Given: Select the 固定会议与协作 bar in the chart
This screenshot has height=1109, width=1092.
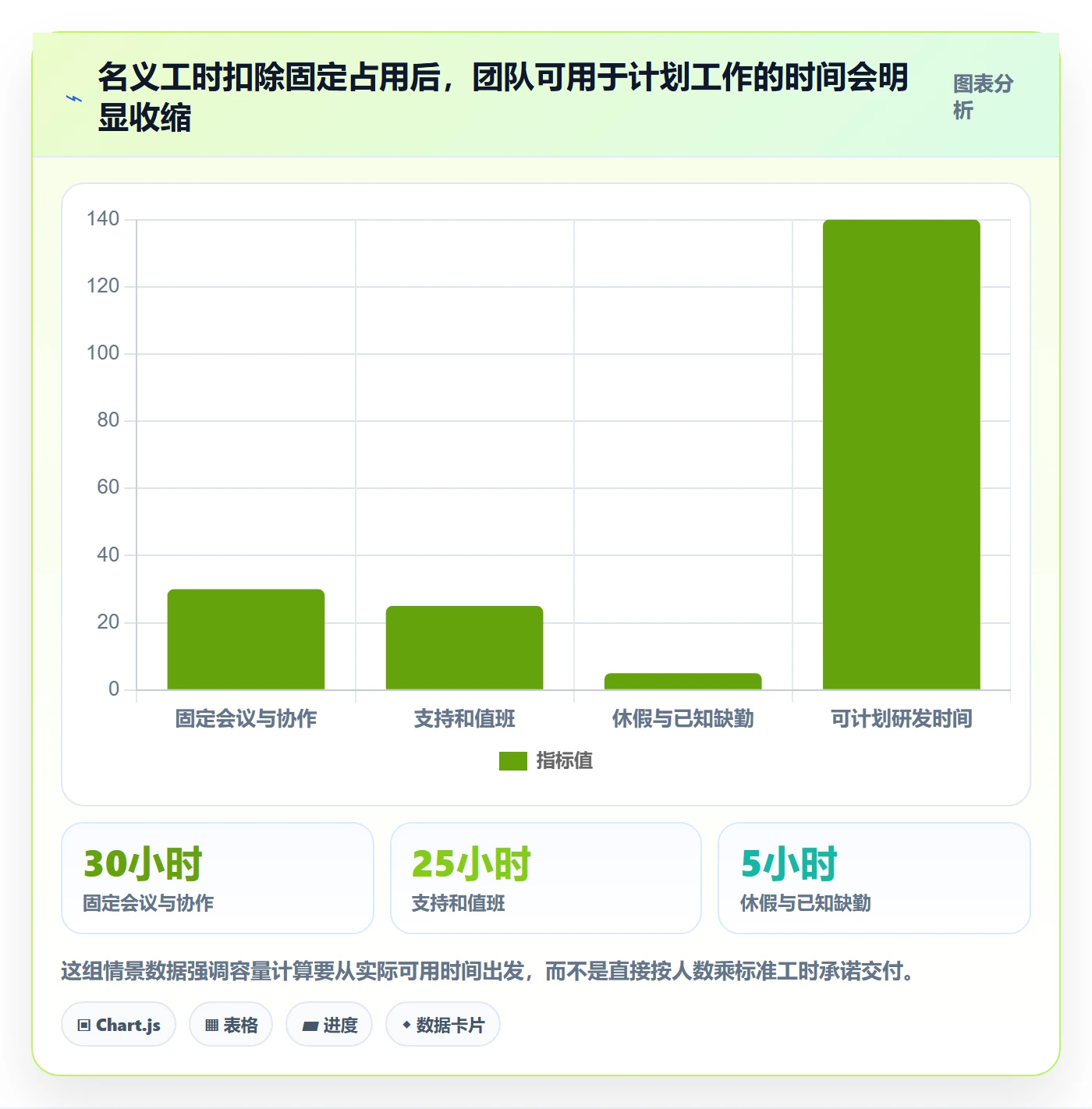Looking at the screenshot, I should 246,640.
